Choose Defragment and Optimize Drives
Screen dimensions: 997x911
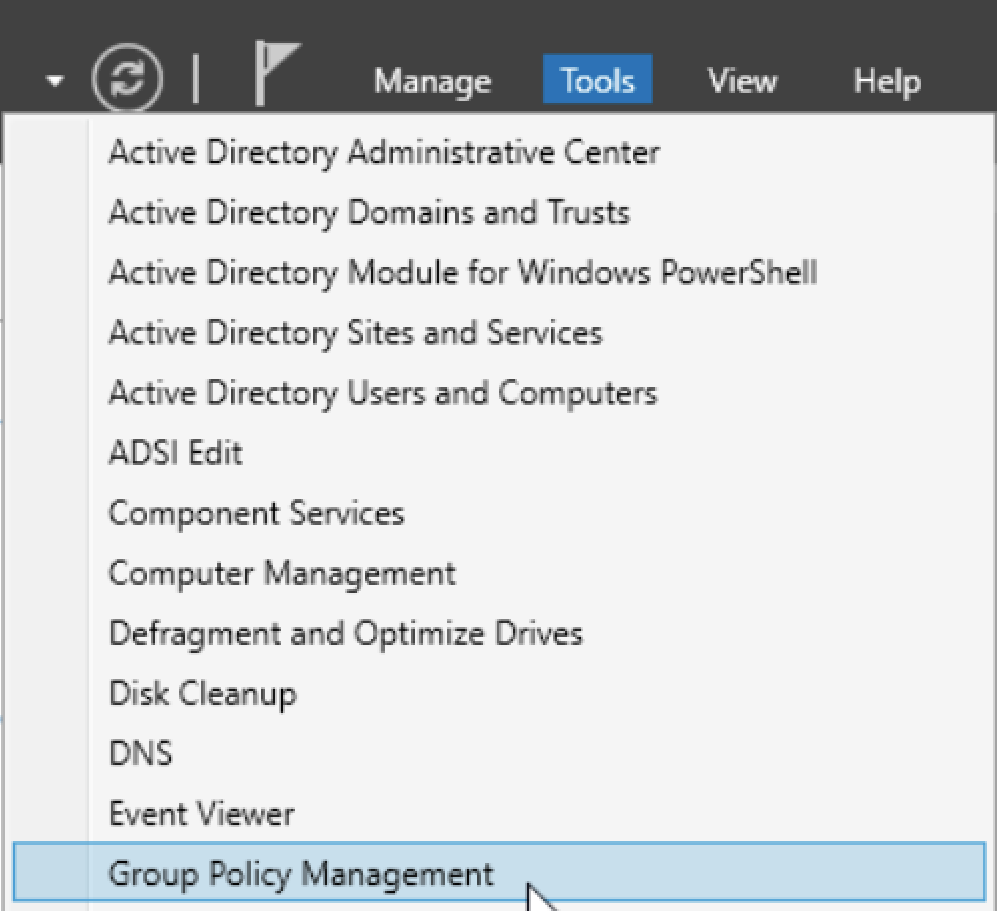(499, 633)
